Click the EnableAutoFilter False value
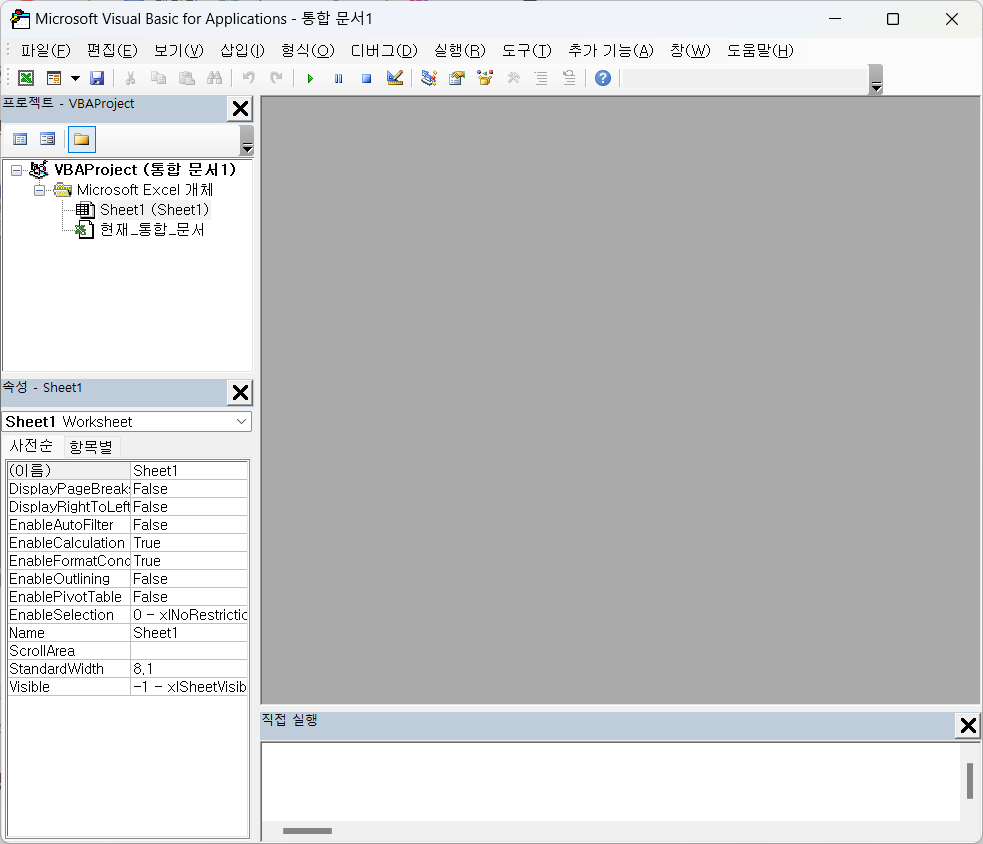The height and width of the screenshot is (844, 983). [x=189, y=525]
